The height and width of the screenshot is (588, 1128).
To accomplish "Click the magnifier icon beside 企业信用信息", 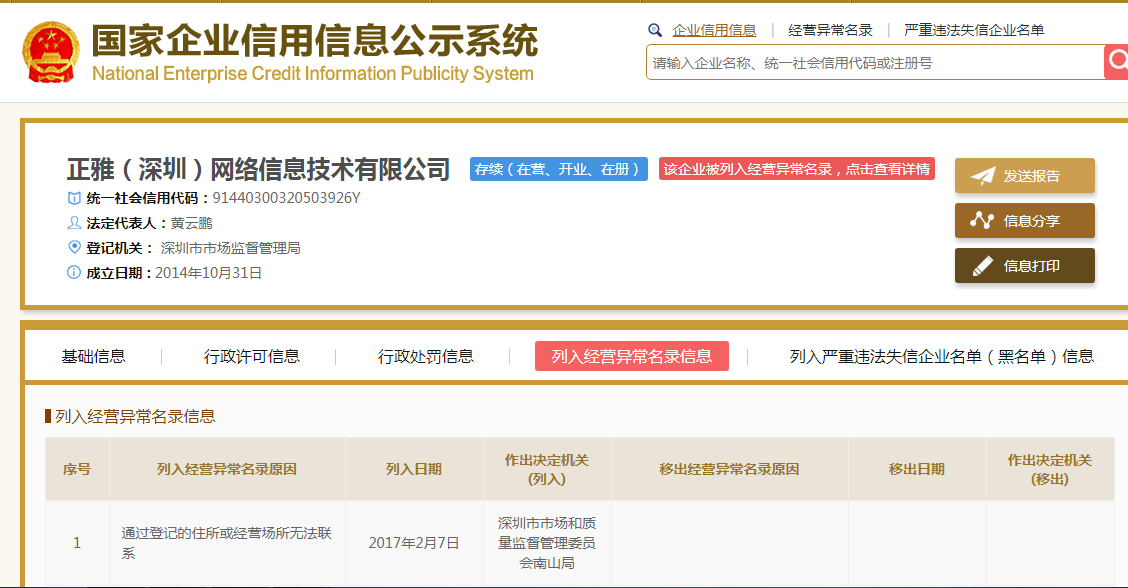I will click(x=655, y=30).
